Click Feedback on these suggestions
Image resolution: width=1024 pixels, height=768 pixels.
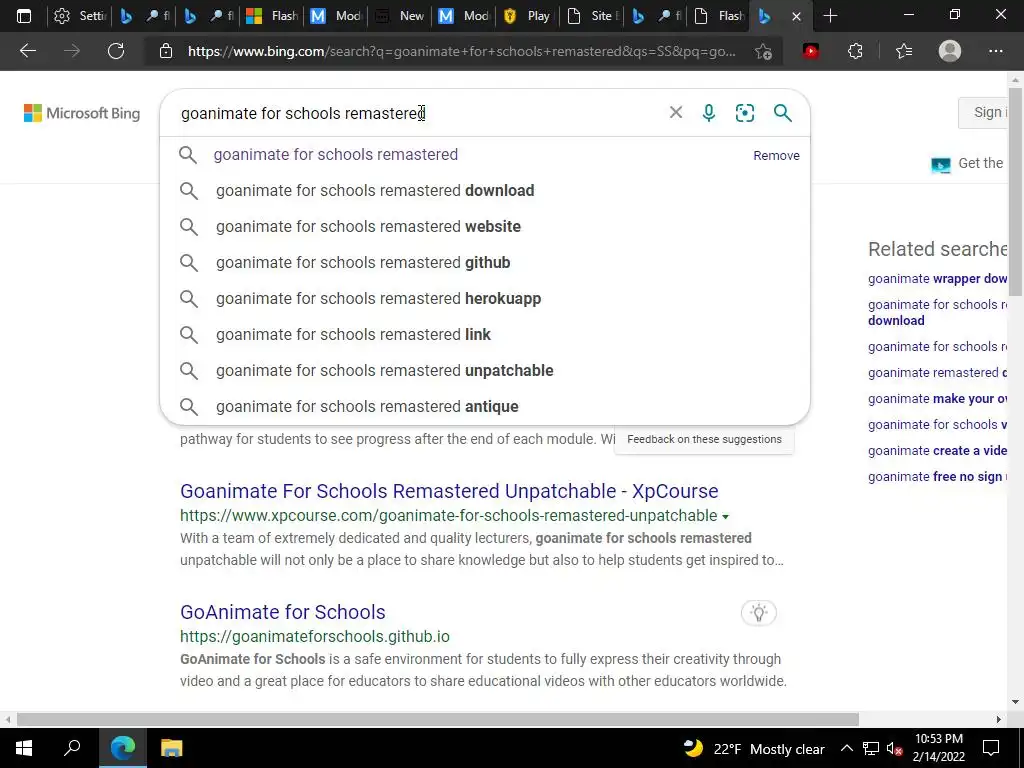click(704, 440)
